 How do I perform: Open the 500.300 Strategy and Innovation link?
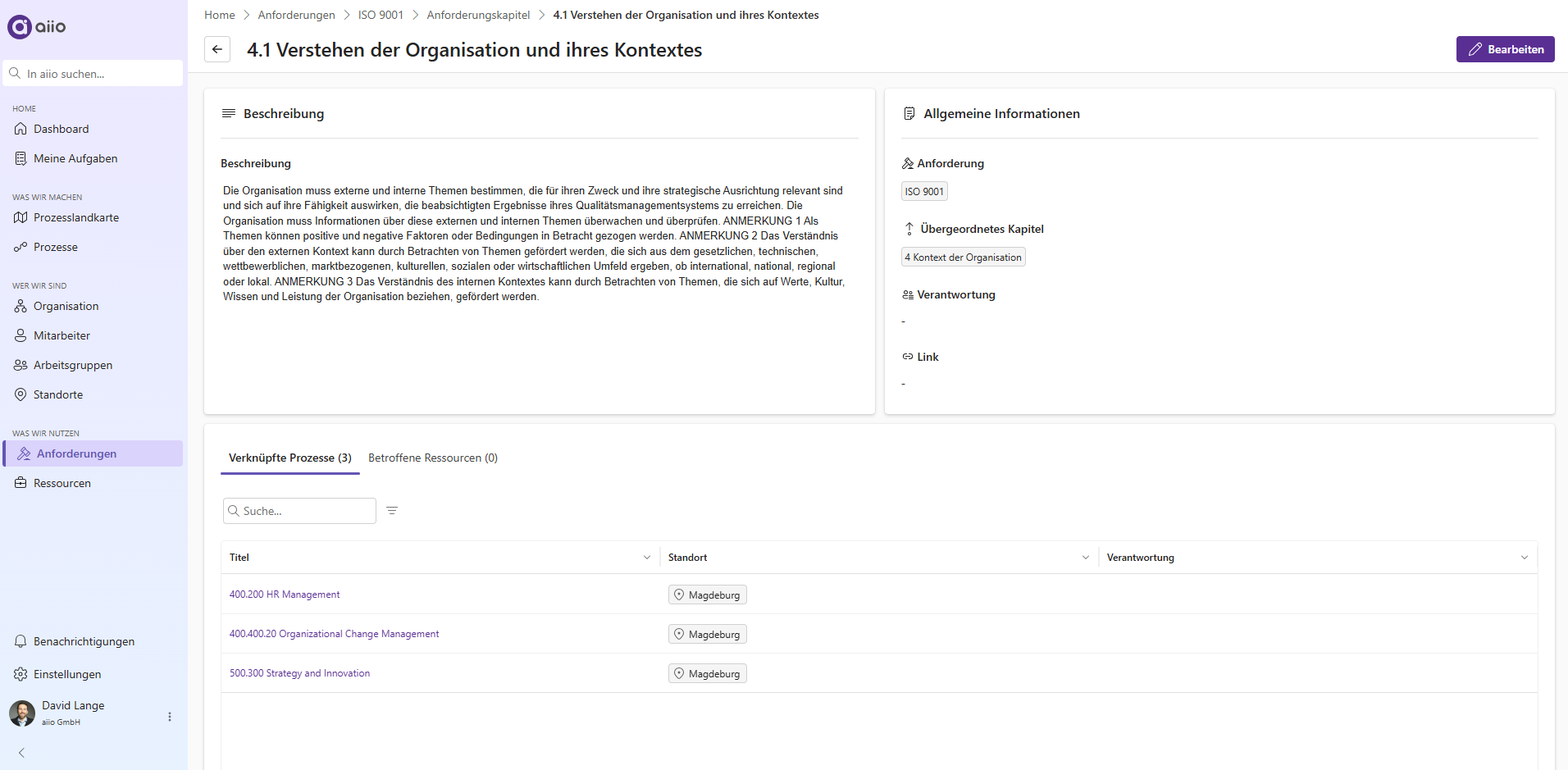point(299,673)
